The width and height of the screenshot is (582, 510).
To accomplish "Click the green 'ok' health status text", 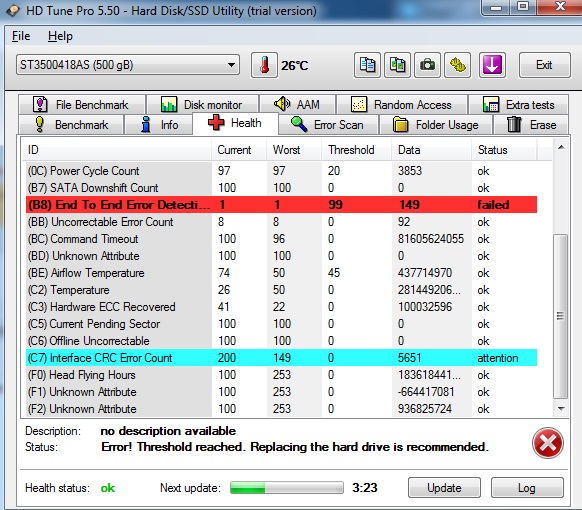I will click(x=108, y=488).
